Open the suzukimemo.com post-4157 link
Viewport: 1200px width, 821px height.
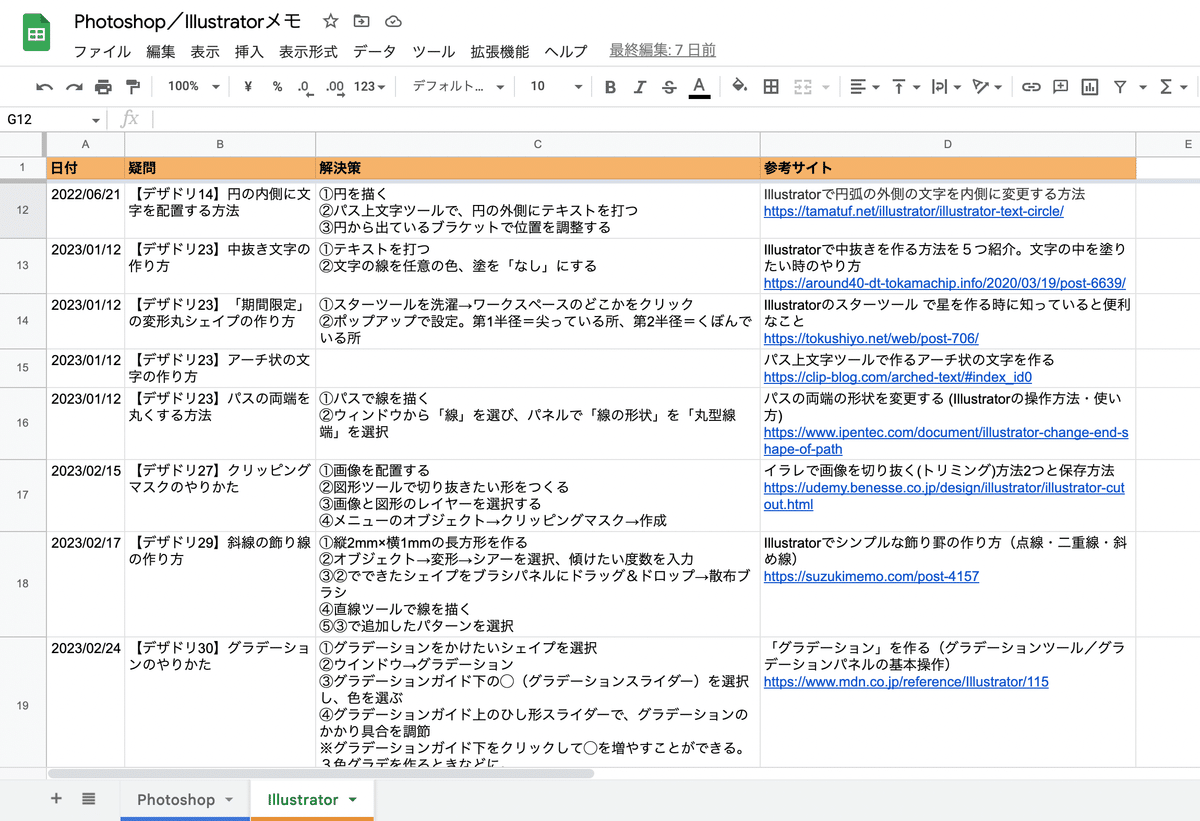click(x=871, y=576)
